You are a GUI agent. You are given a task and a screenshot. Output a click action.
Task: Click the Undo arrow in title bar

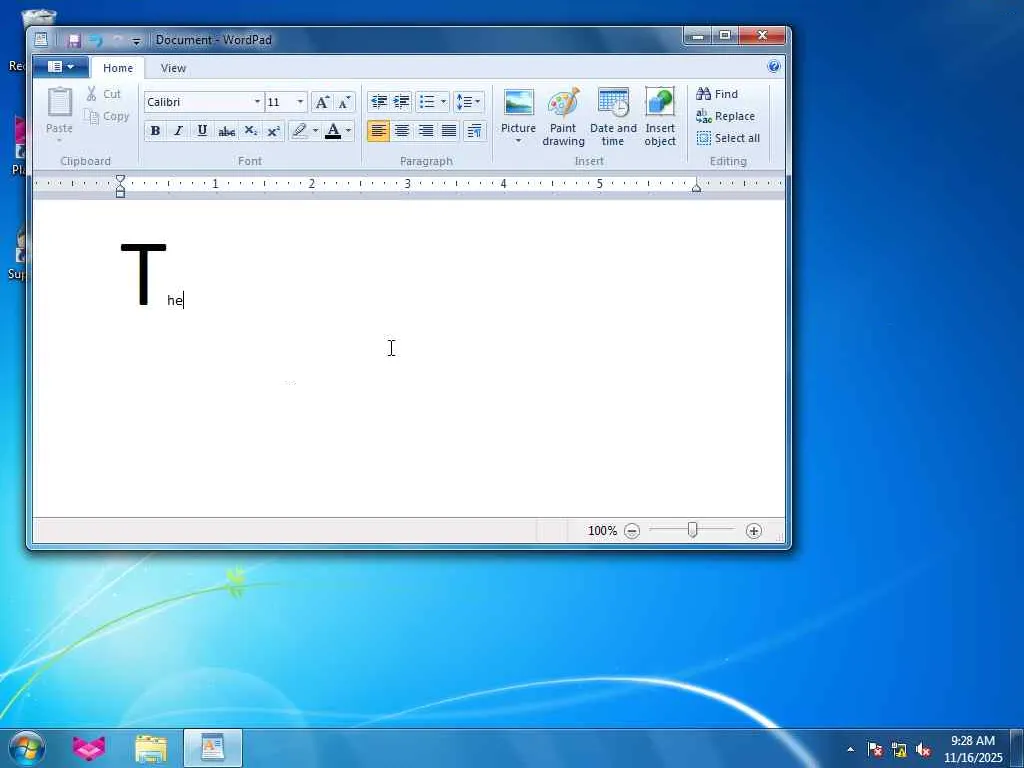click(96, 40)
